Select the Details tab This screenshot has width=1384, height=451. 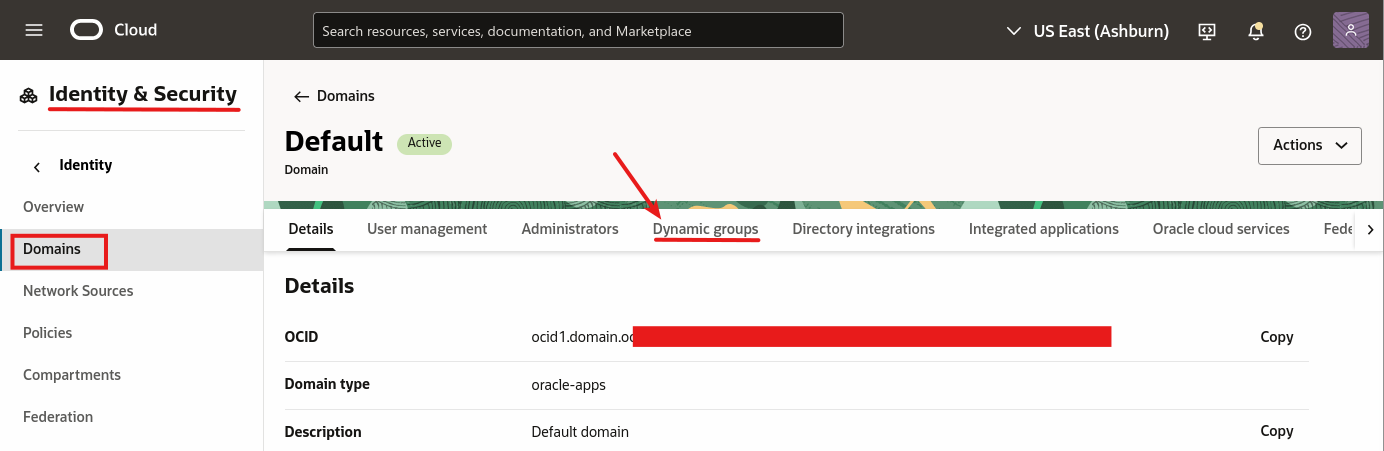pyautogui.click(x=311, y=229)
